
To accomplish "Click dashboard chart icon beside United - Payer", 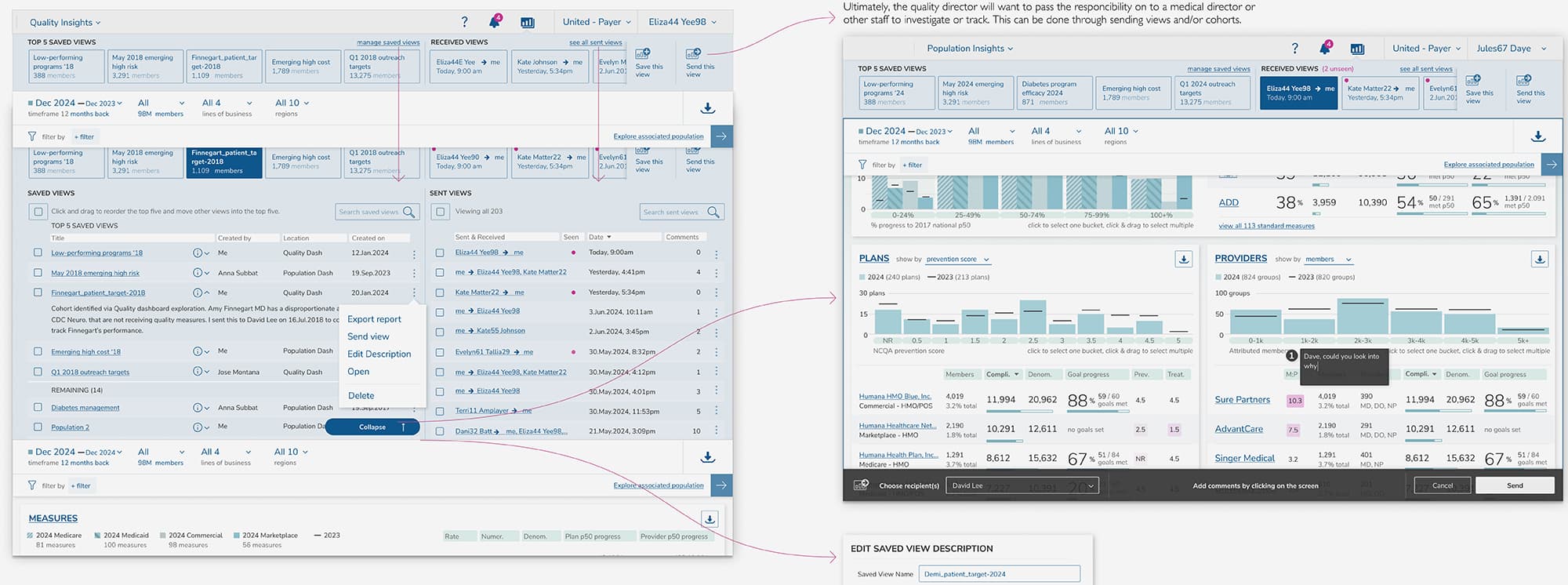I will [528, 23].
